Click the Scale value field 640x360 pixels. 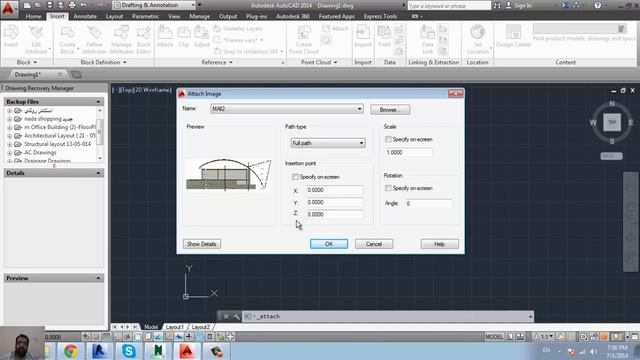point(408,152)
